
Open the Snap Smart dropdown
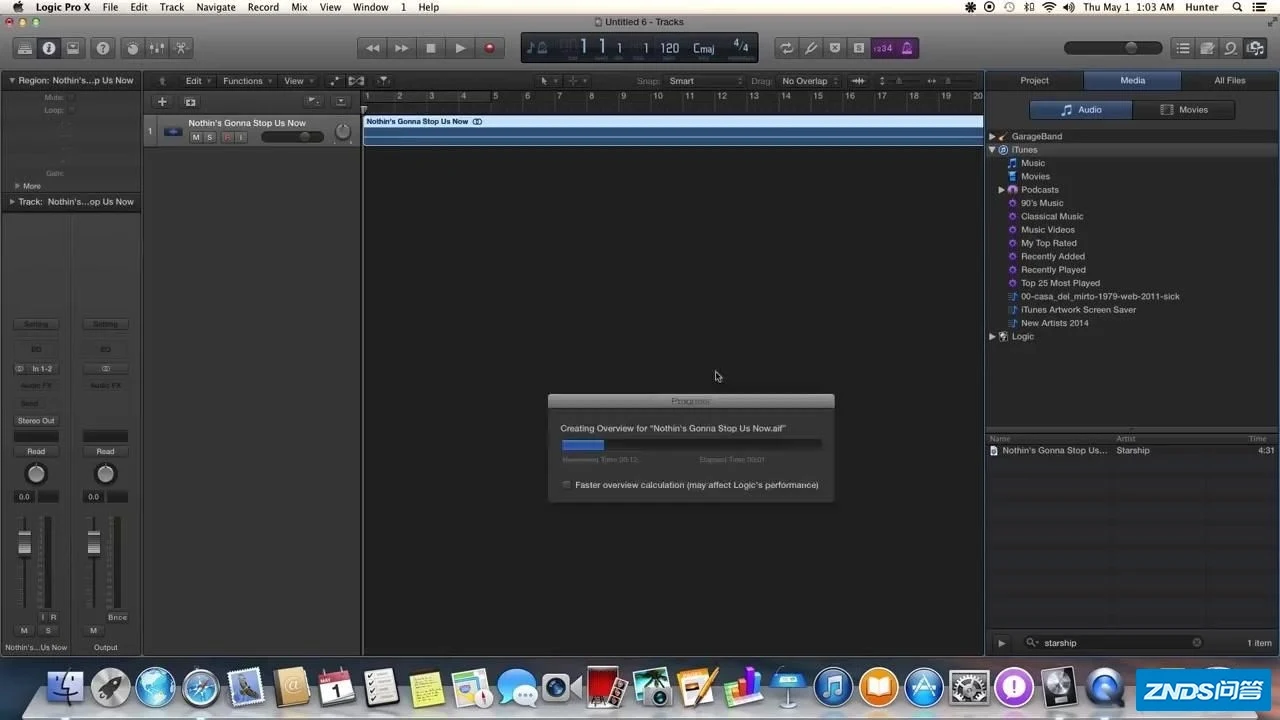pyautogui.click(x=705, y=81)
